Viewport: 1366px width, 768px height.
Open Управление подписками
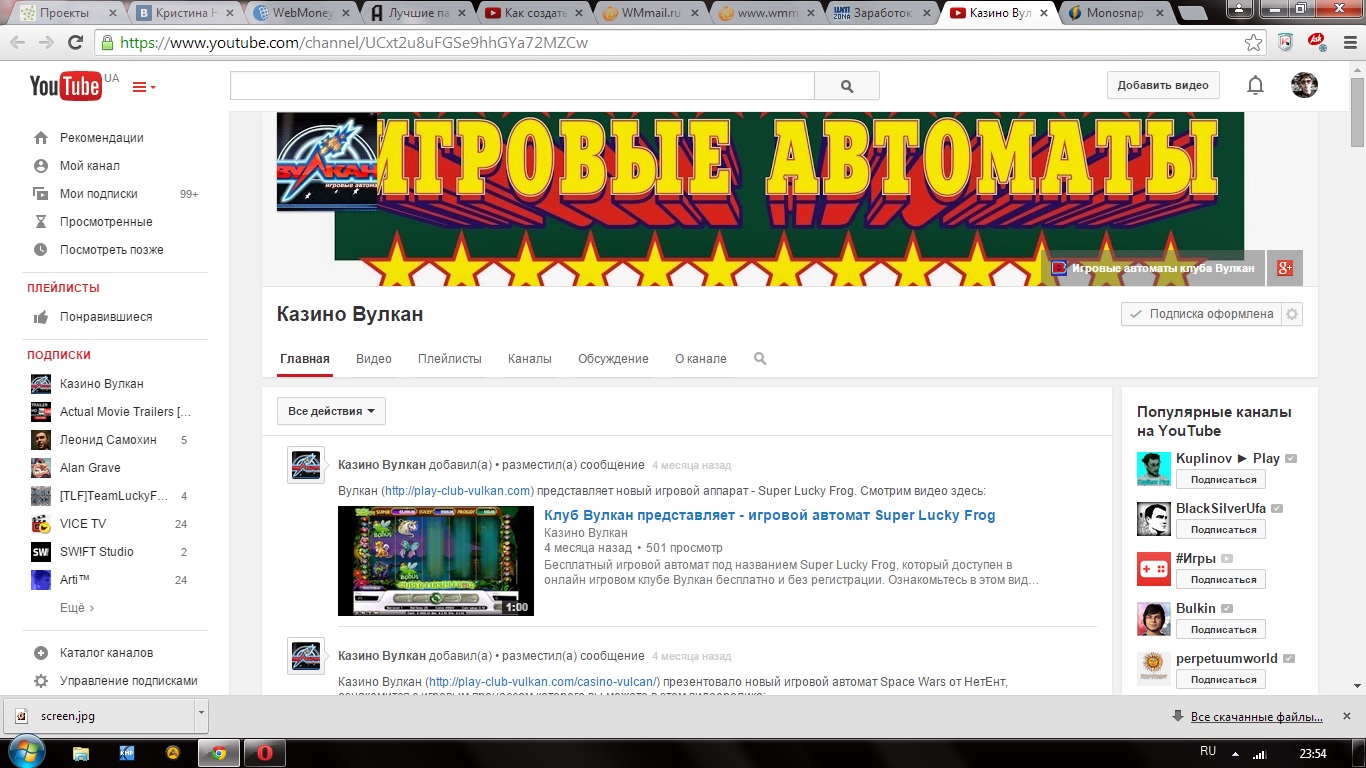click(x=128, y=681)
